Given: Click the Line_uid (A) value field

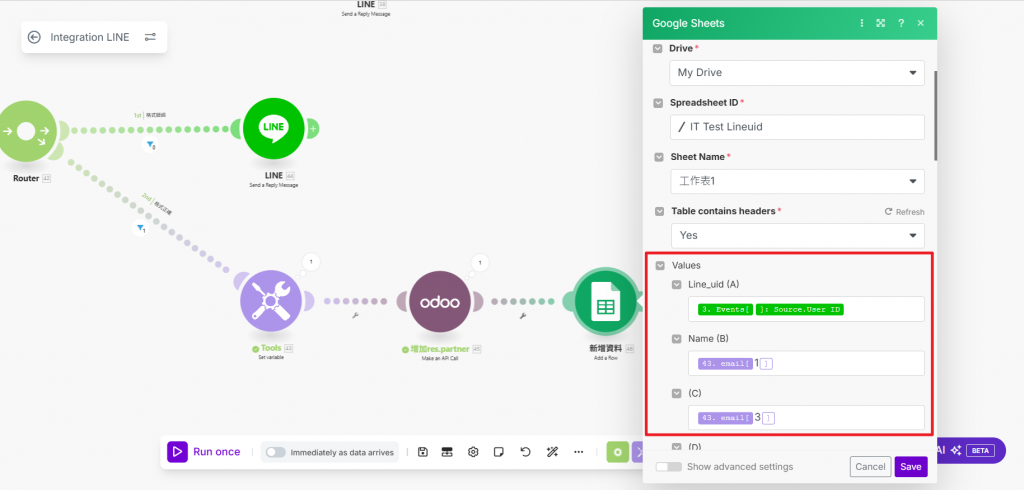Looking at the screenshot, I should [807, 309].
